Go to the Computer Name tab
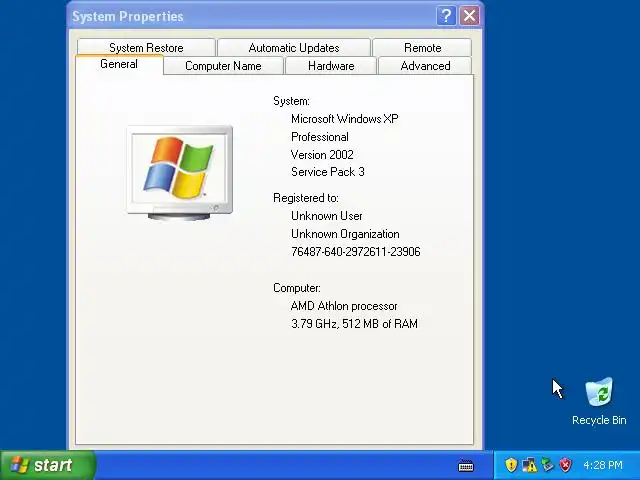This screenshot has height=480, width=640. point(223,66)
